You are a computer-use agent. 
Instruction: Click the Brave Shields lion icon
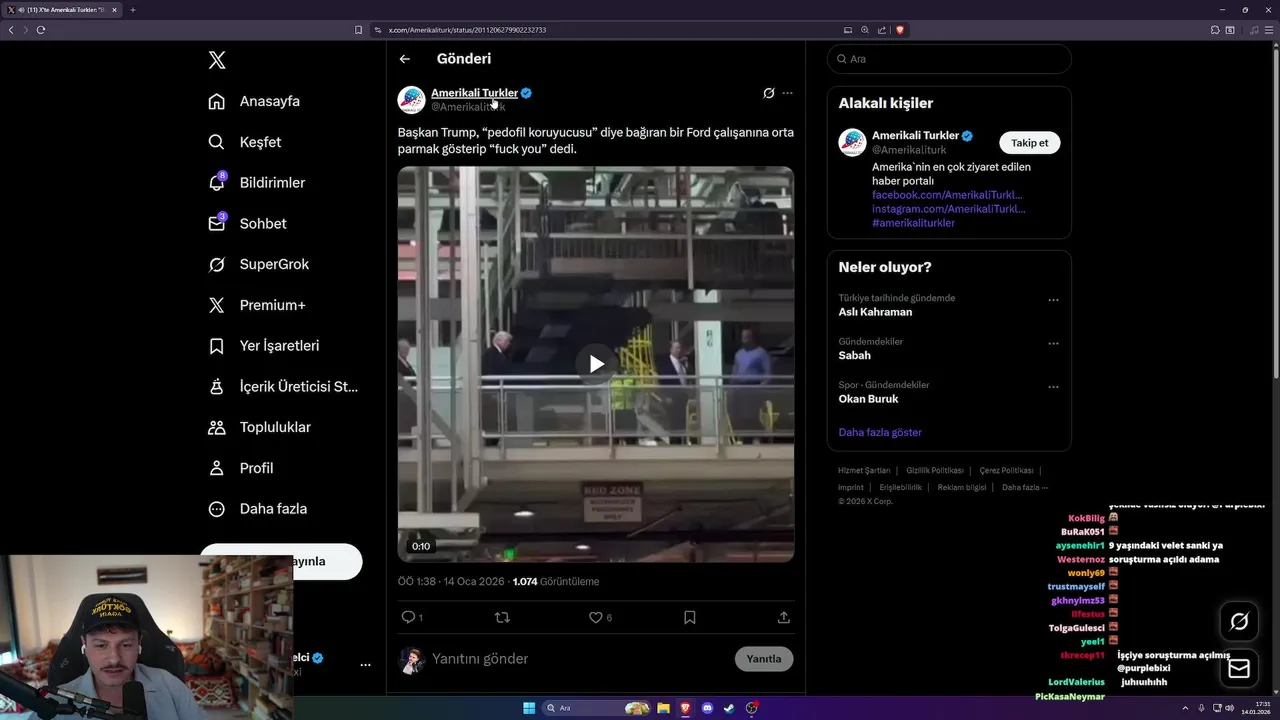point(900,30)
